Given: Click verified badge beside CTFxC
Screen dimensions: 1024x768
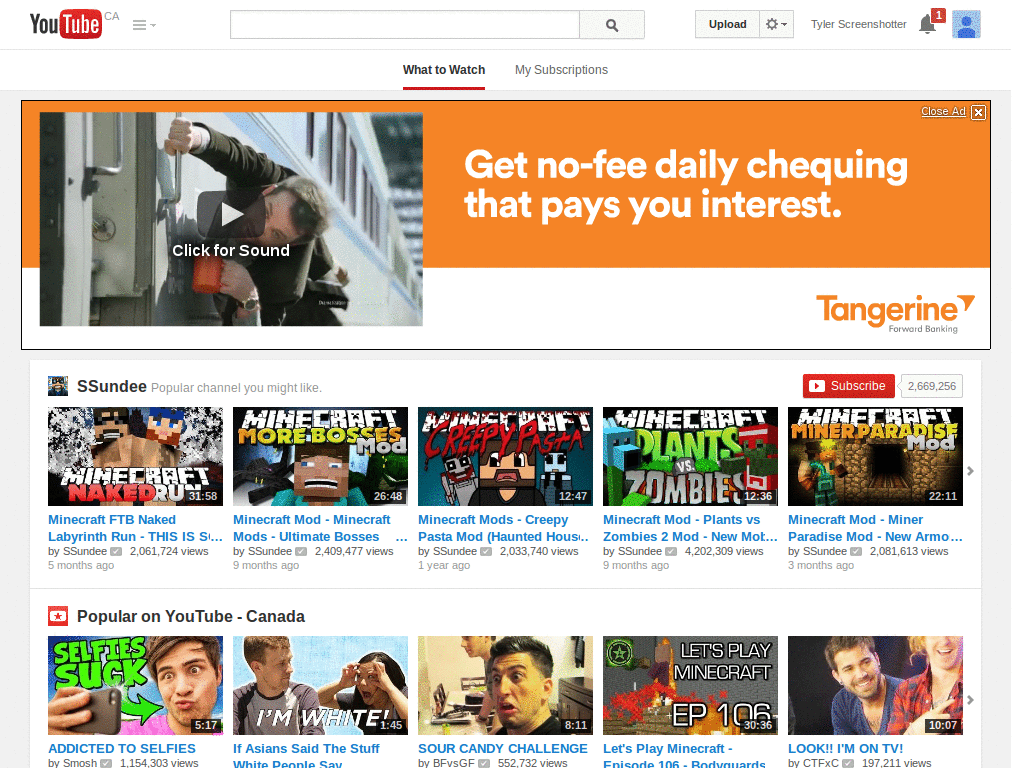Looking at the screenshot, I should click(848, 763).
